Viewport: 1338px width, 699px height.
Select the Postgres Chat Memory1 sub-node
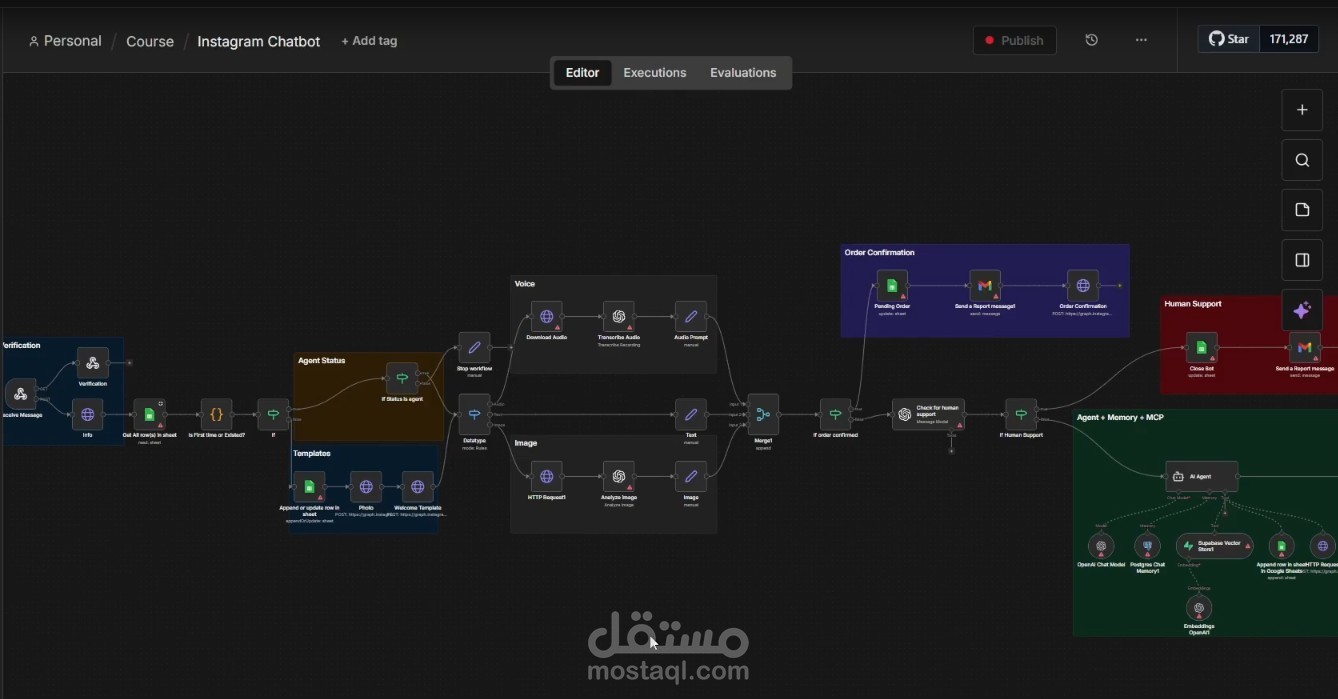point(1147,546)
